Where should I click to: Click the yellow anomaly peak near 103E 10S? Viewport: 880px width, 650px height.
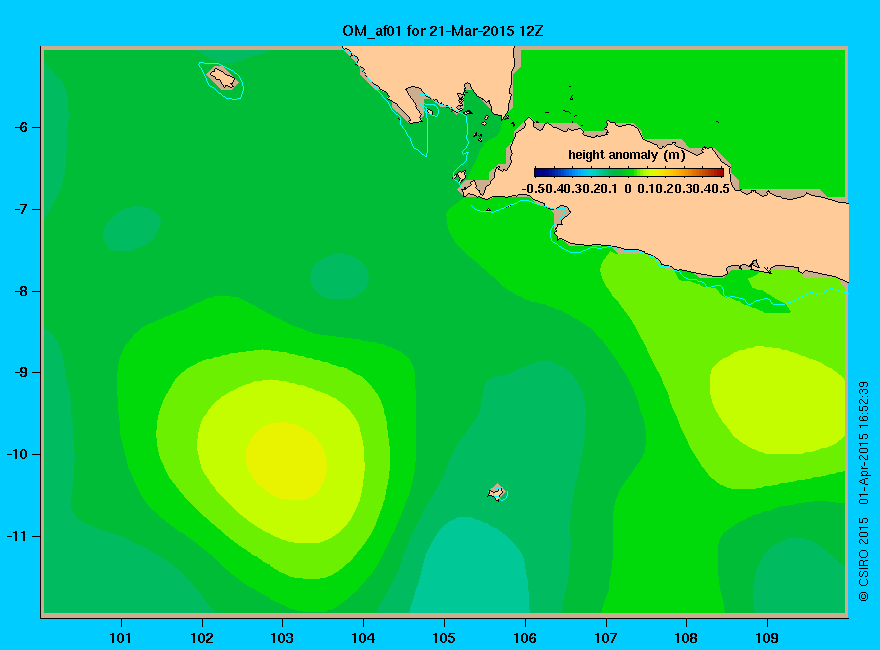click(286, 461)
